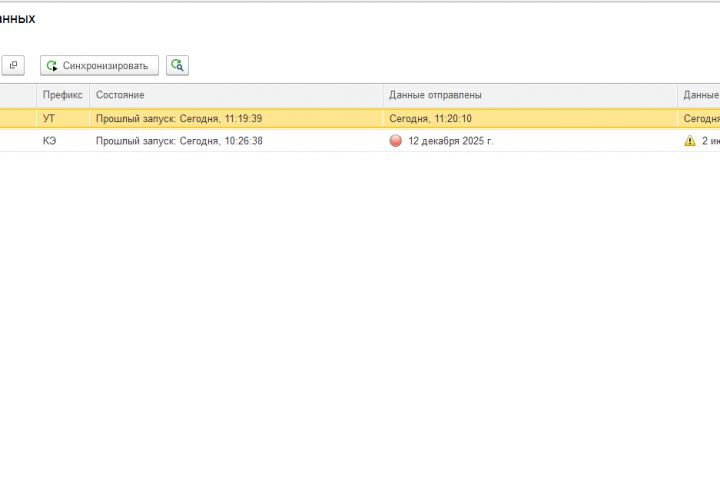
Task: Open the sync-with-search icon button
Action: click(x=177, y=65)
